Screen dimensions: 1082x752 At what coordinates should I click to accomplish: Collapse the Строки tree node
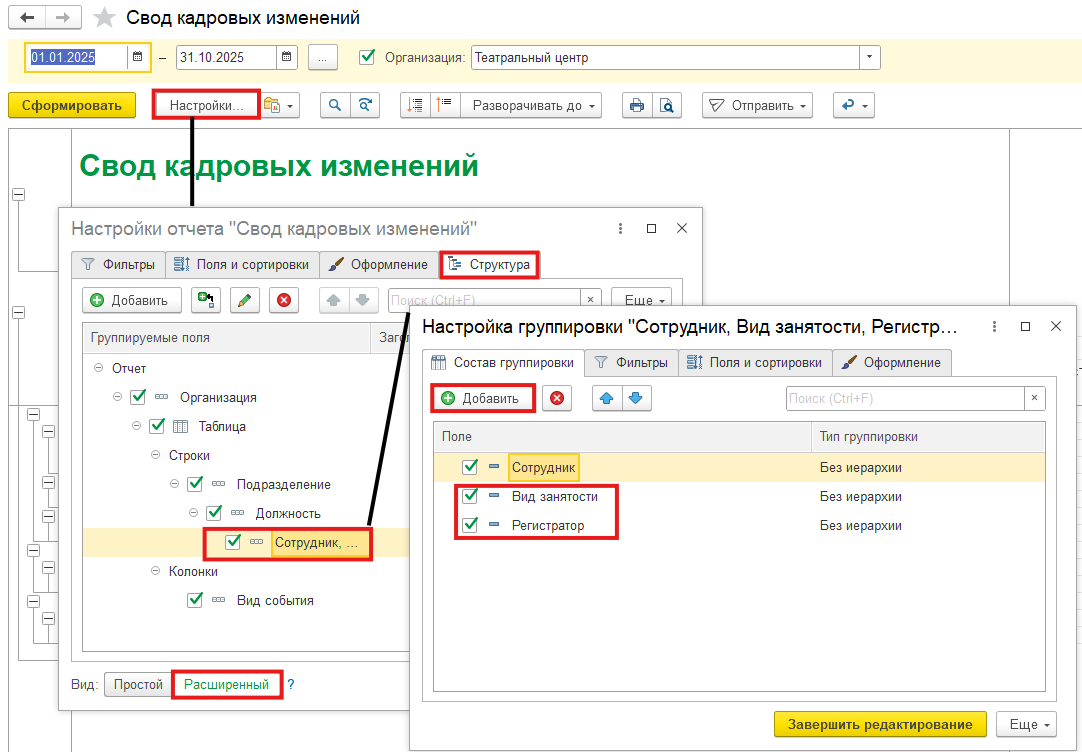pyautogui.click(x=155, y=455)
